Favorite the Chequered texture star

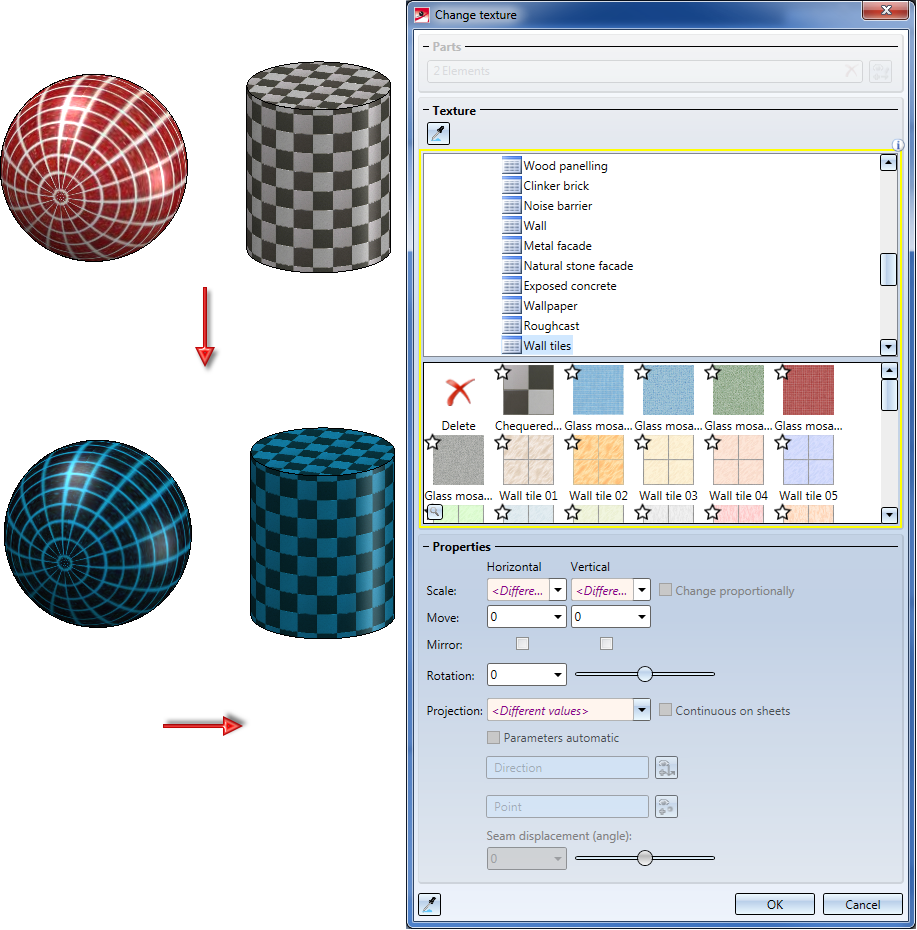click(502, 372)
